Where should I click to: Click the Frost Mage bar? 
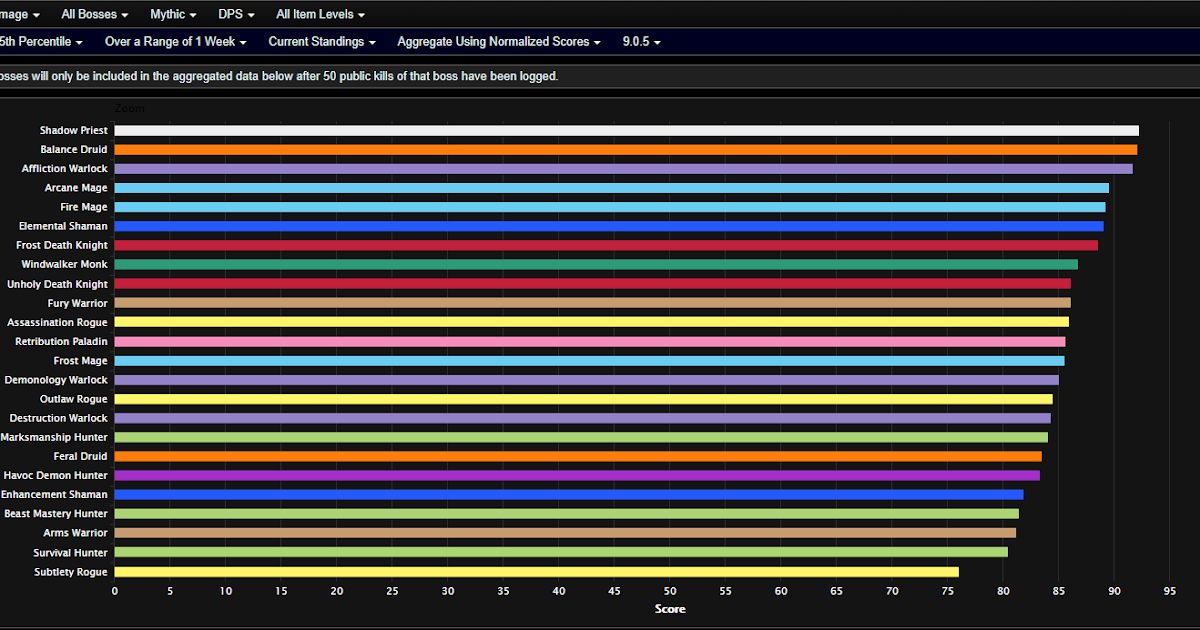(x=590, y=360)
